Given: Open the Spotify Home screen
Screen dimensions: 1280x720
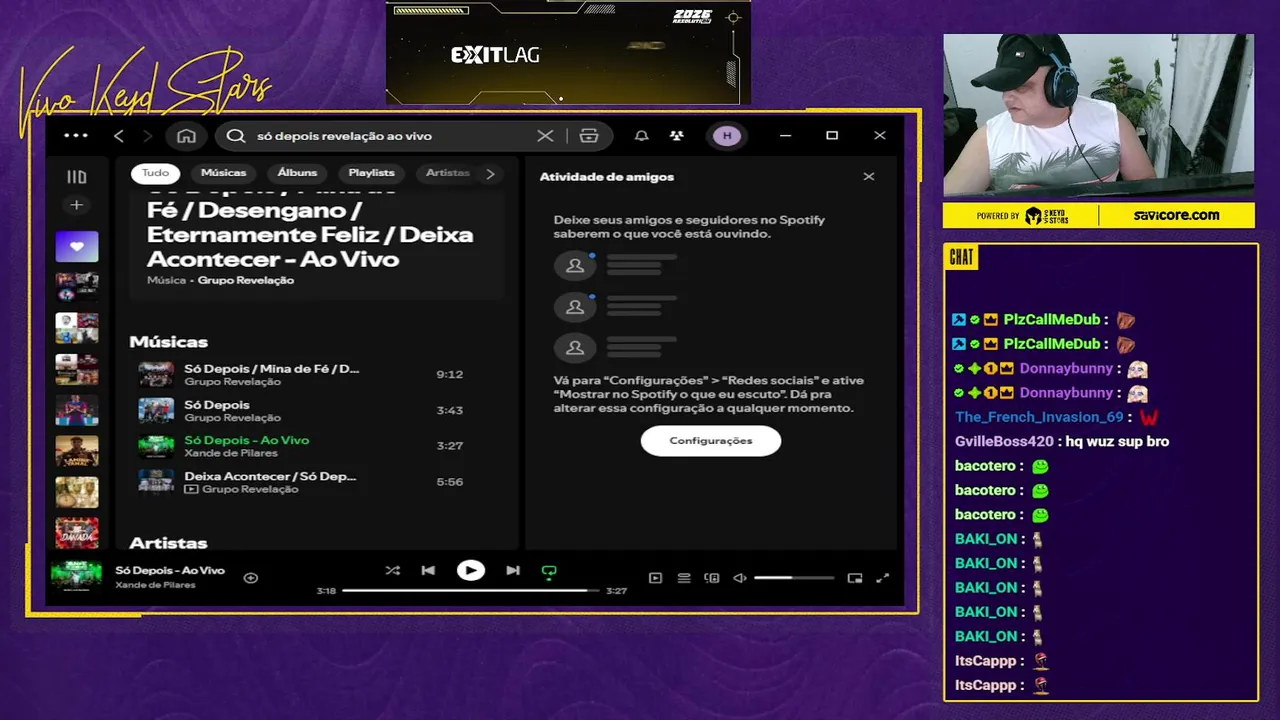Looking at the screenshot, I should (186, 136).
